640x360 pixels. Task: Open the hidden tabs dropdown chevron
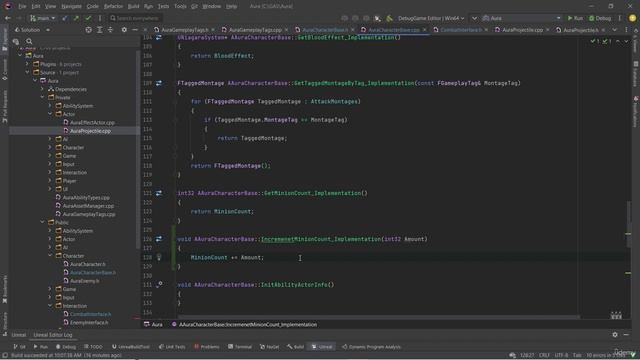coord(615,30)
